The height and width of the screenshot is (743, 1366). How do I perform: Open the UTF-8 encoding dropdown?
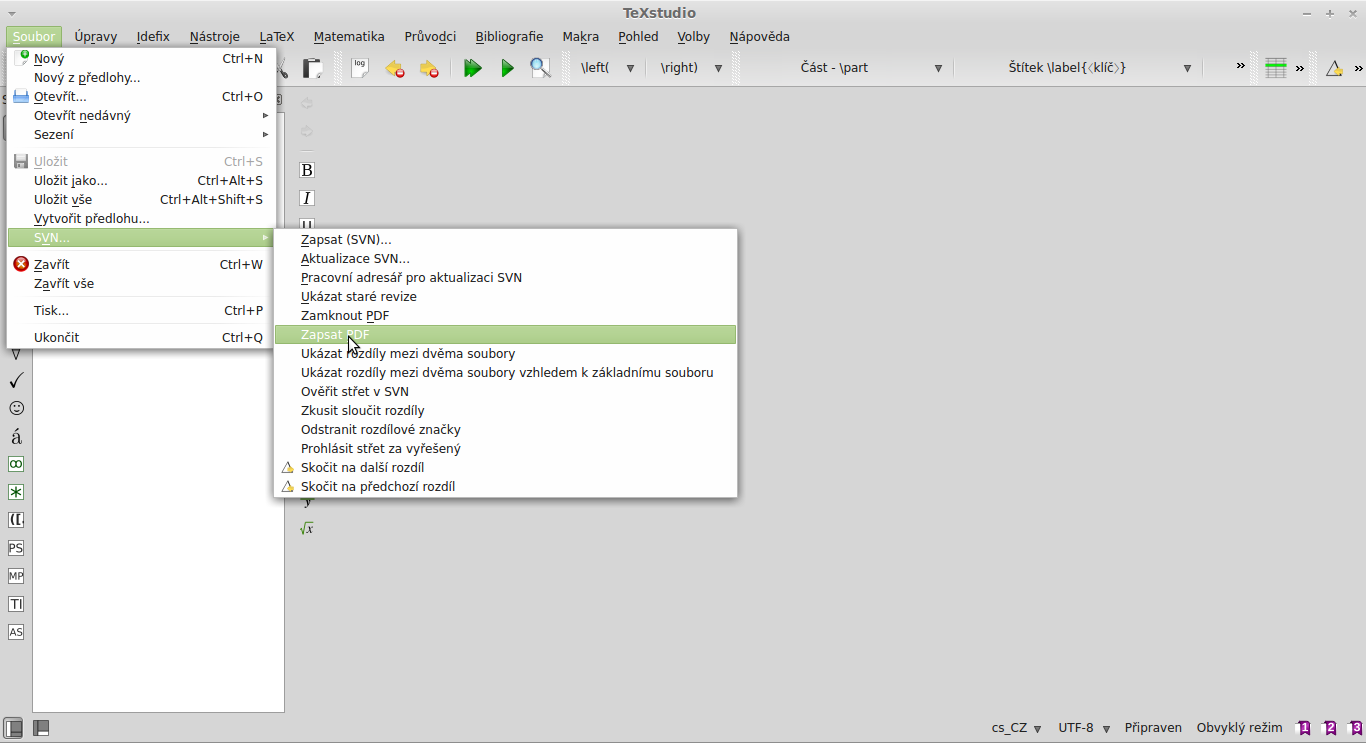1084,728
